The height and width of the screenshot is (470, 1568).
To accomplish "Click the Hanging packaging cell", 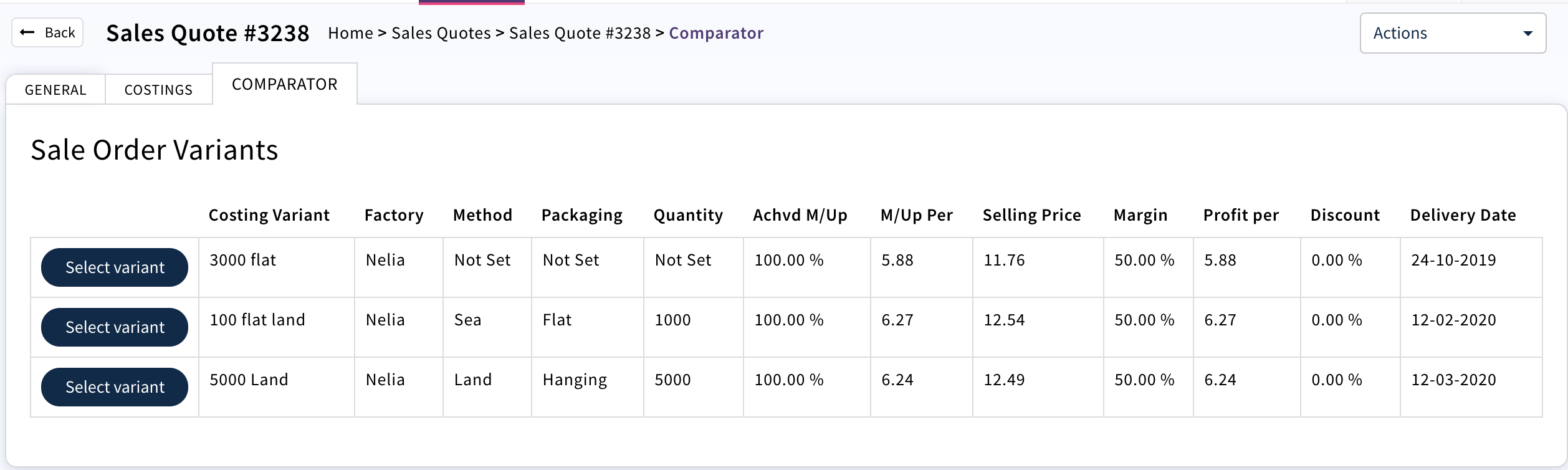I will tap(575, 380).
